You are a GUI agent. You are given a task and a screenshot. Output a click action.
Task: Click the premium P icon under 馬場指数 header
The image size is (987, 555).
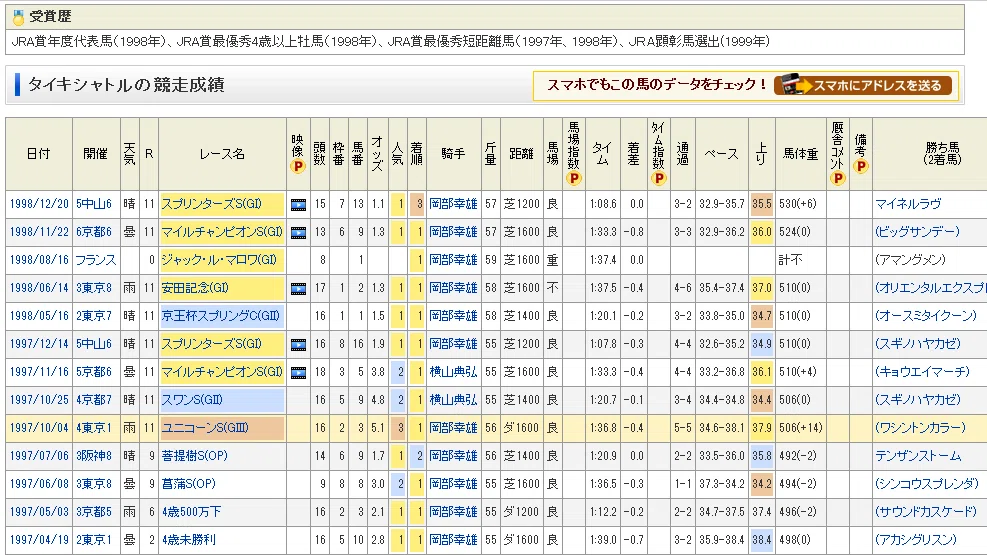coord(573,179)
